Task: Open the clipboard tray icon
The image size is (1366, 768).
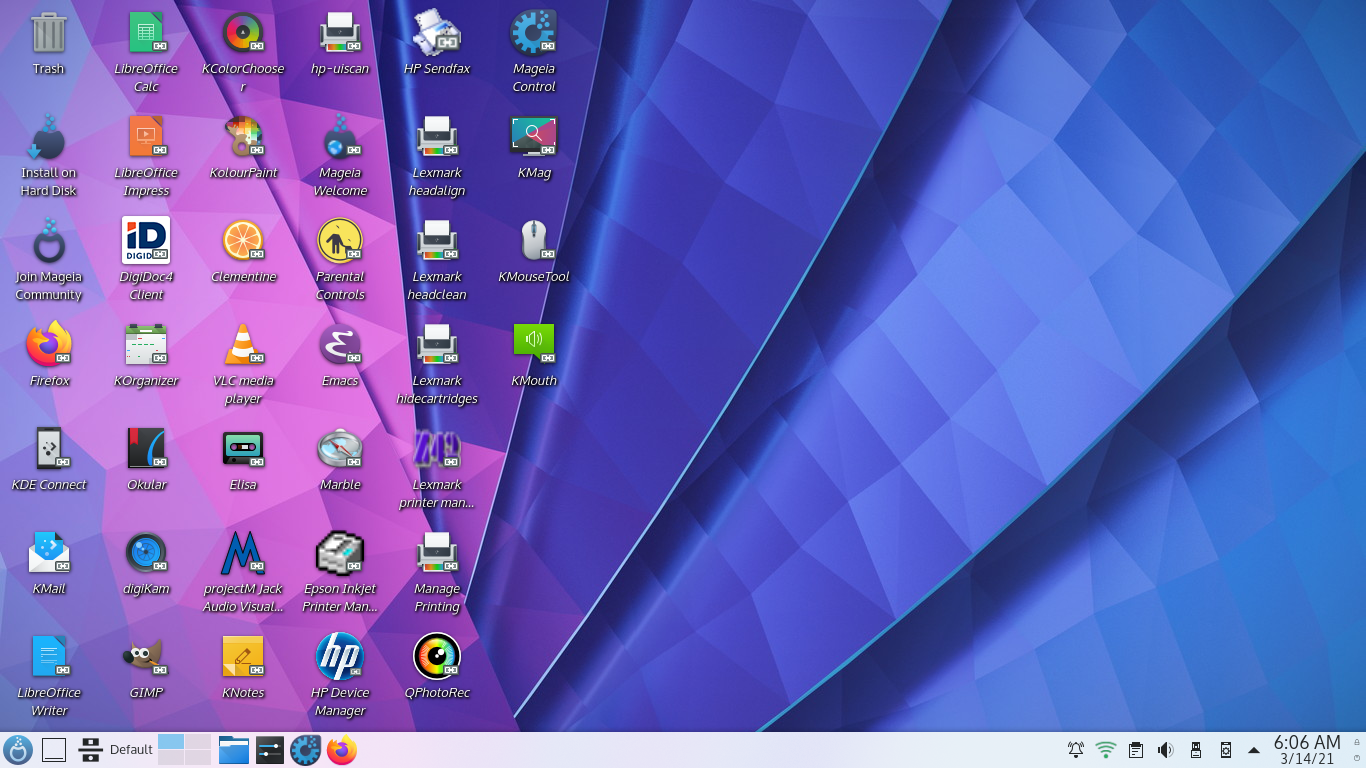Action: 1136,750
